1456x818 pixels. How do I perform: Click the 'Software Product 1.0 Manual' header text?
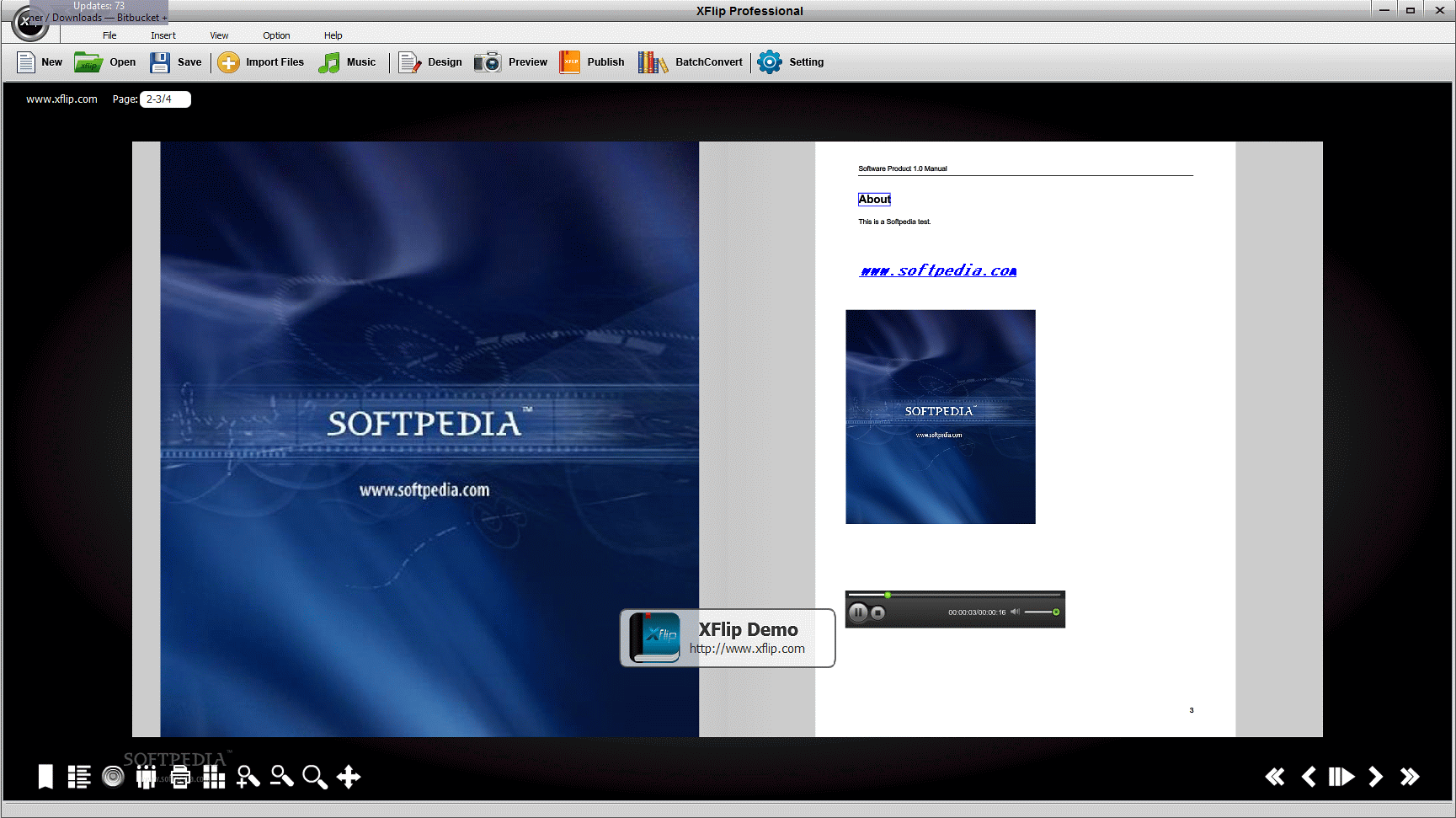pyautogui.click(x=903, y=169)
